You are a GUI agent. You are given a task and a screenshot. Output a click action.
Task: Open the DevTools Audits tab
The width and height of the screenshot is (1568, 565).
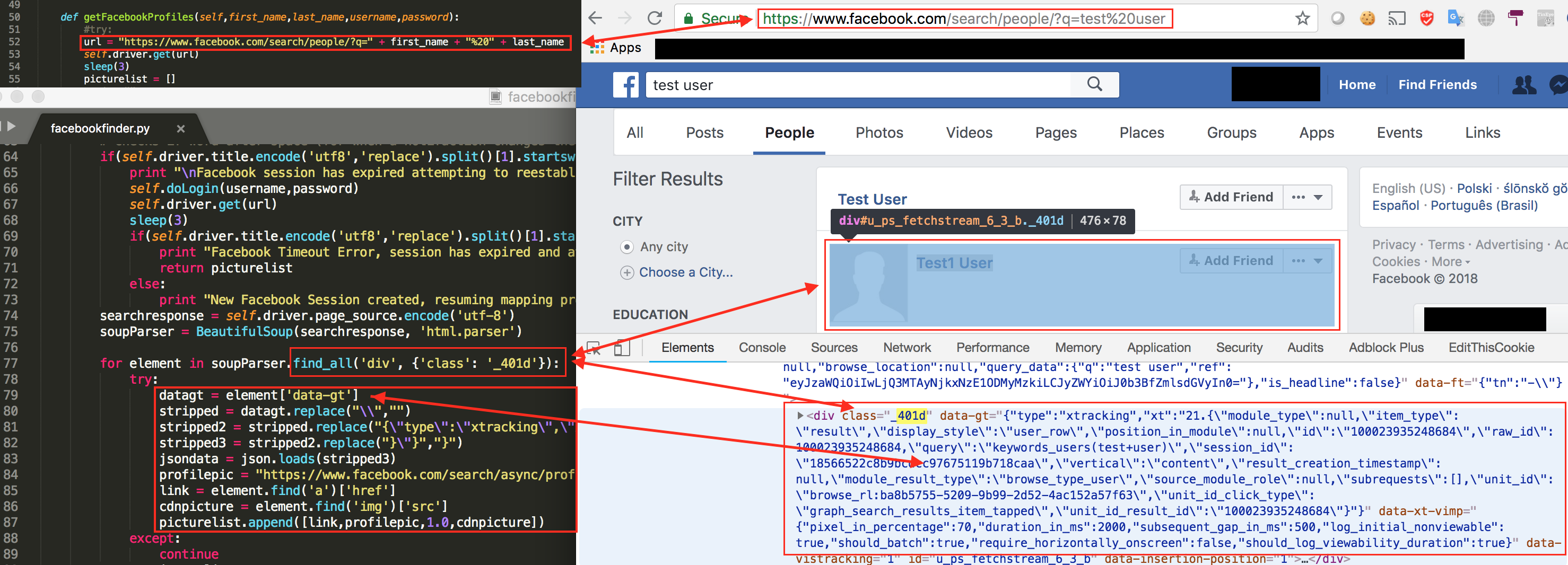coord(1305,348)
